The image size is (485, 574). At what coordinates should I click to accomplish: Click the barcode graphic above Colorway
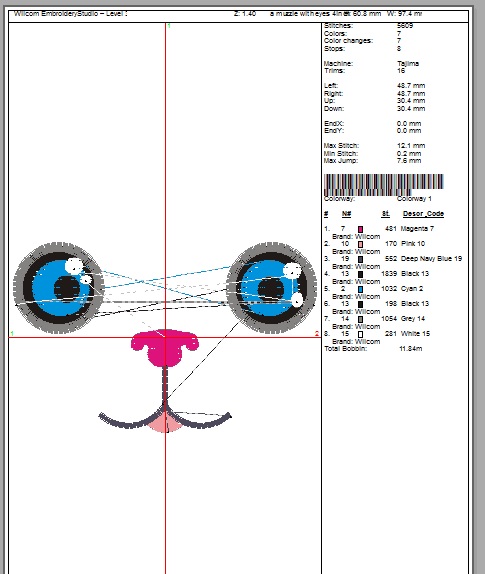(x=384, y=184)
